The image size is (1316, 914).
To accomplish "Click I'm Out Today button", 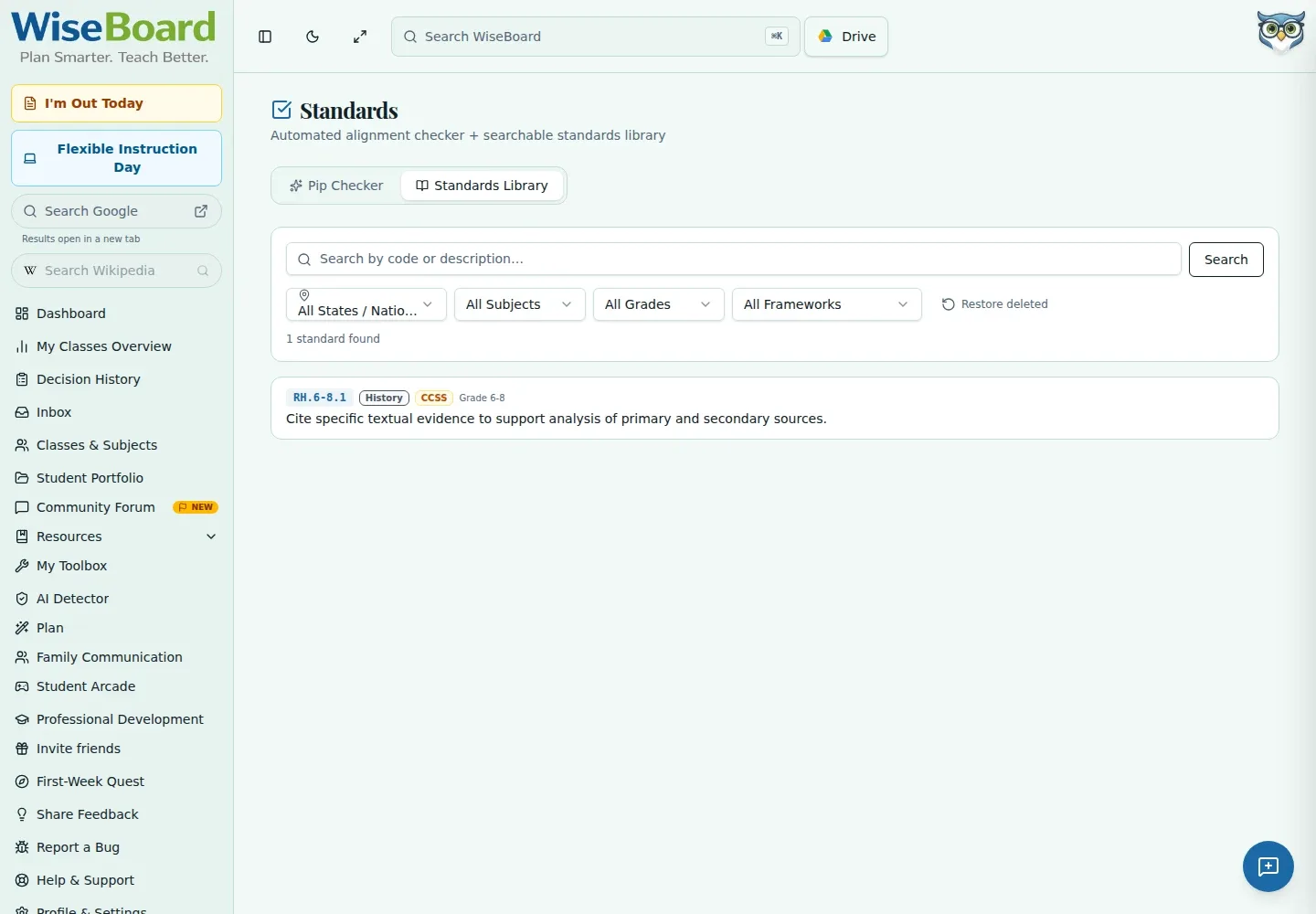I will coord(116,103).
